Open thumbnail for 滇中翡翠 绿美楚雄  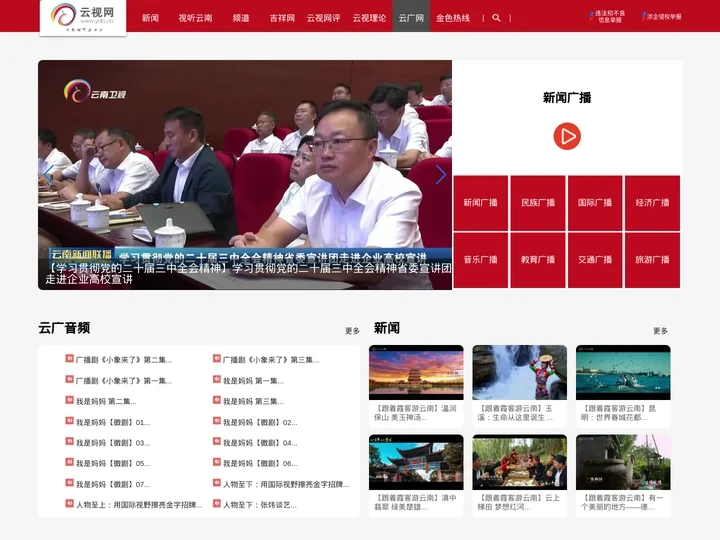point(416,462)
